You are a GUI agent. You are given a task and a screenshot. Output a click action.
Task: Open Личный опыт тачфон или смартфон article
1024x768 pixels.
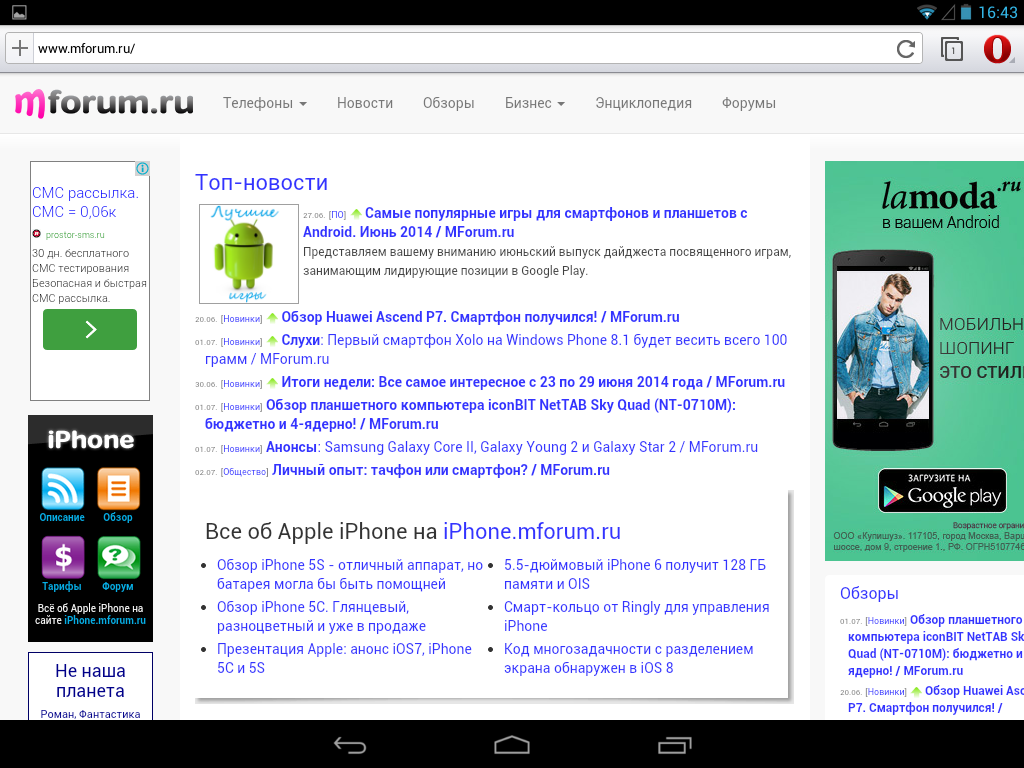pos(441,470)
